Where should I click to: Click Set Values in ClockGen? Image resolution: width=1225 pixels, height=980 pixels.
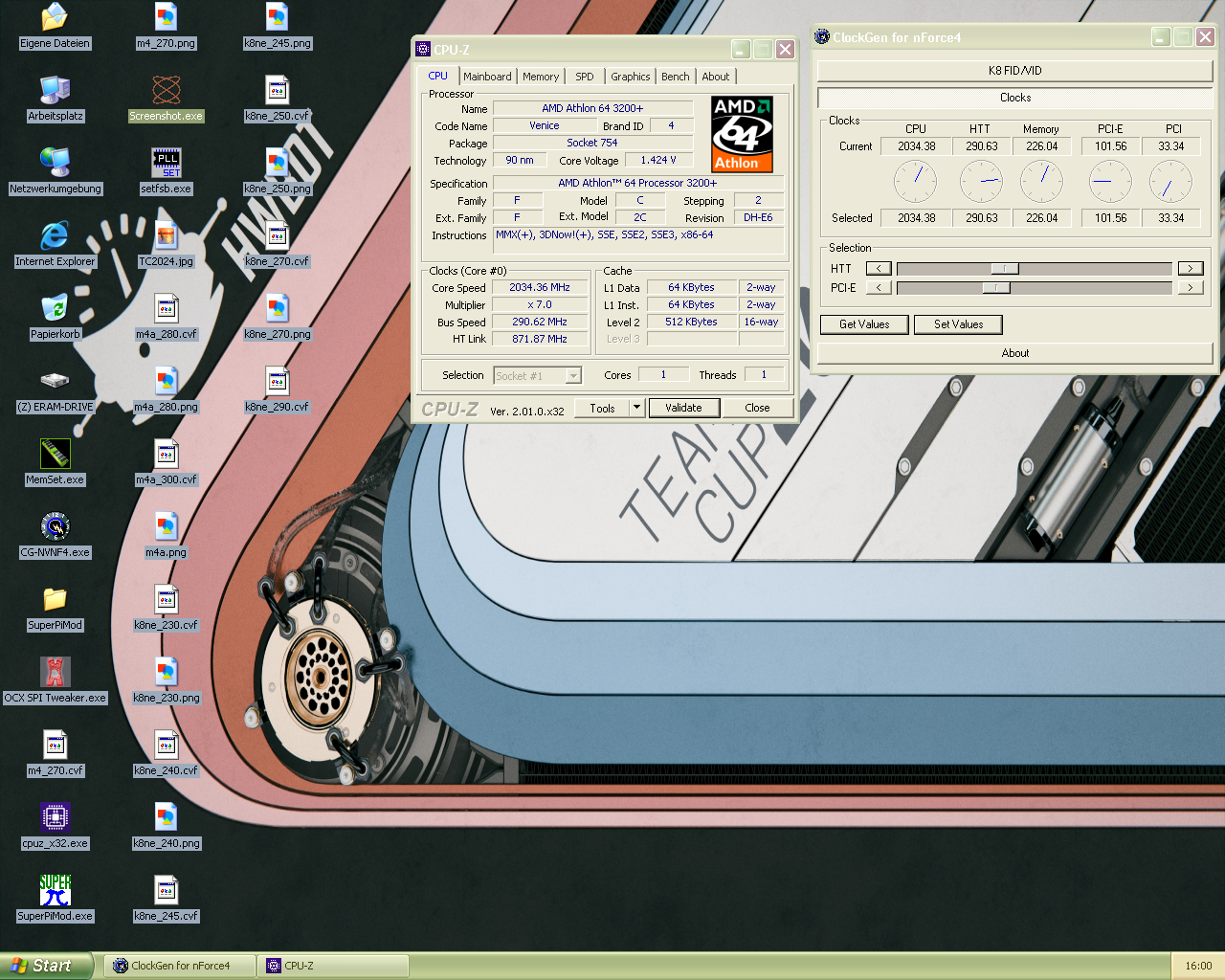click(x=958, y=324)
